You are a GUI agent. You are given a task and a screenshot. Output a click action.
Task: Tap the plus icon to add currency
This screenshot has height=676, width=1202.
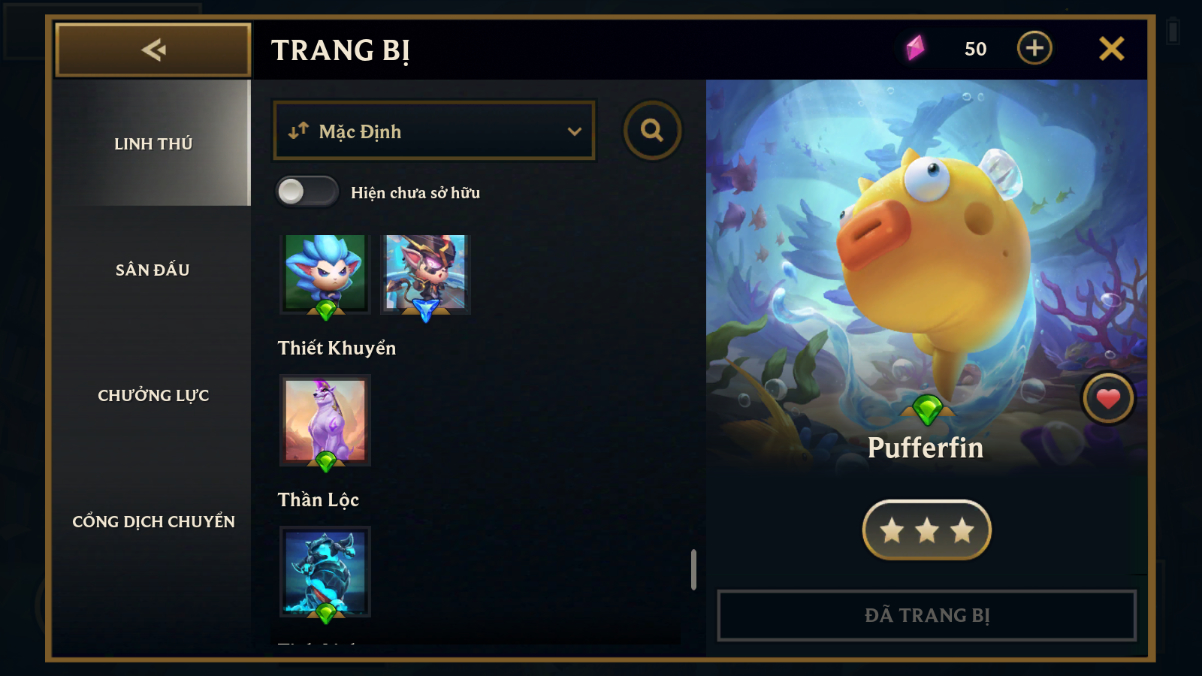[1034, 48]
